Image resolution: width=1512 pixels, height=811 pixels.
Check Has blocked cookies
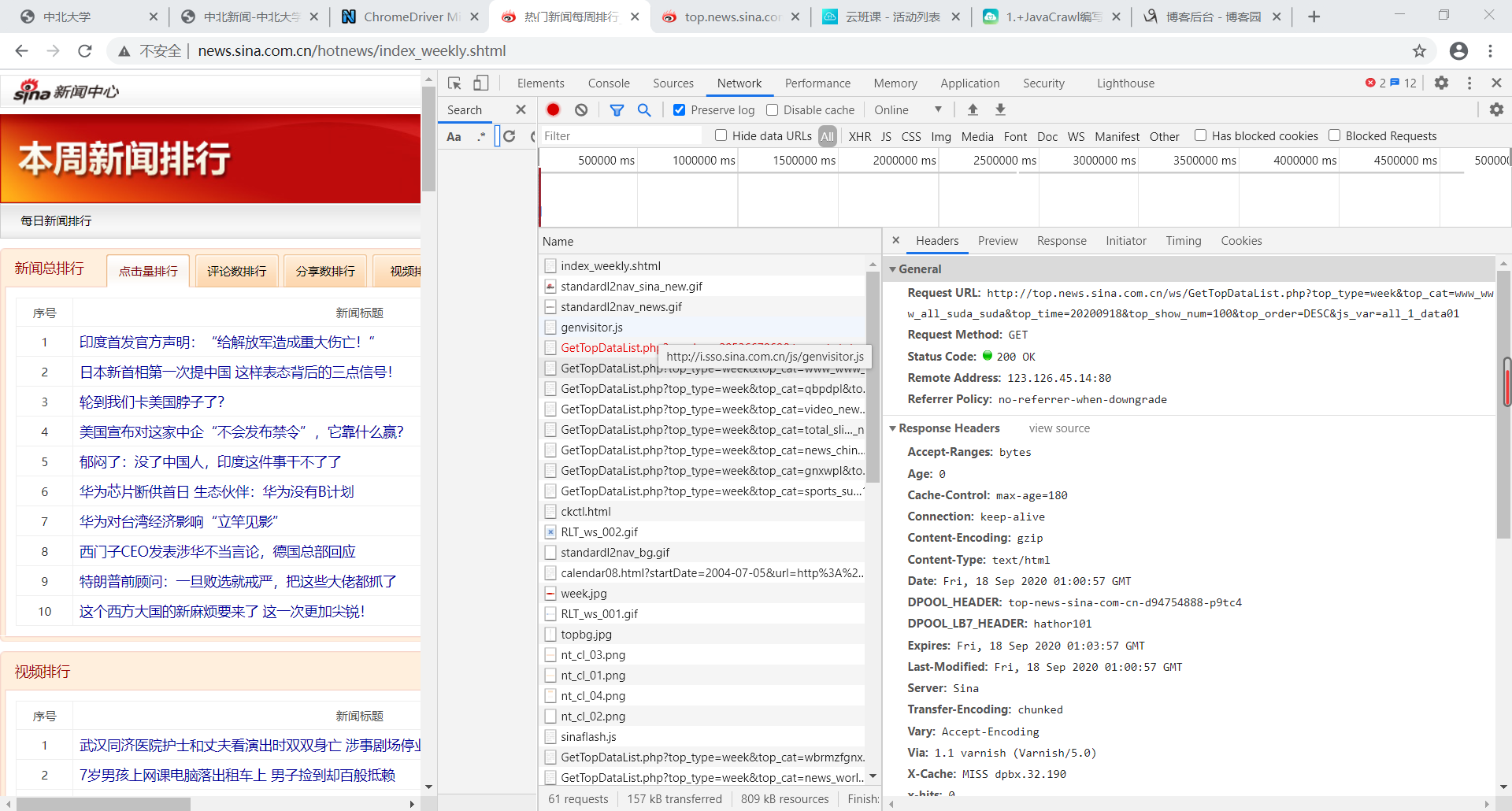(1200, 135)
